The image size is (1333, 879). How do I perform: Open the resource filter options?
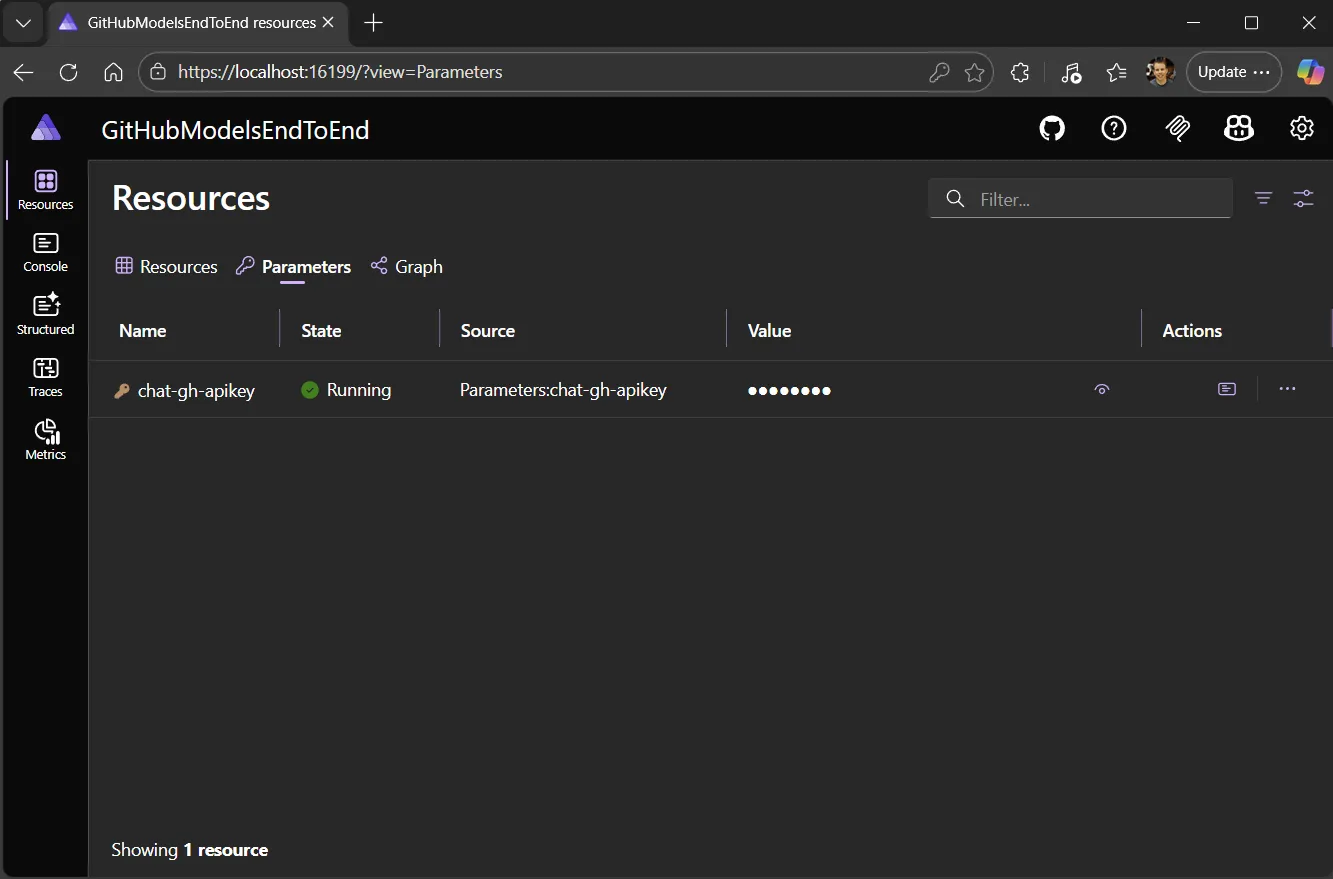click(1262, 198)
